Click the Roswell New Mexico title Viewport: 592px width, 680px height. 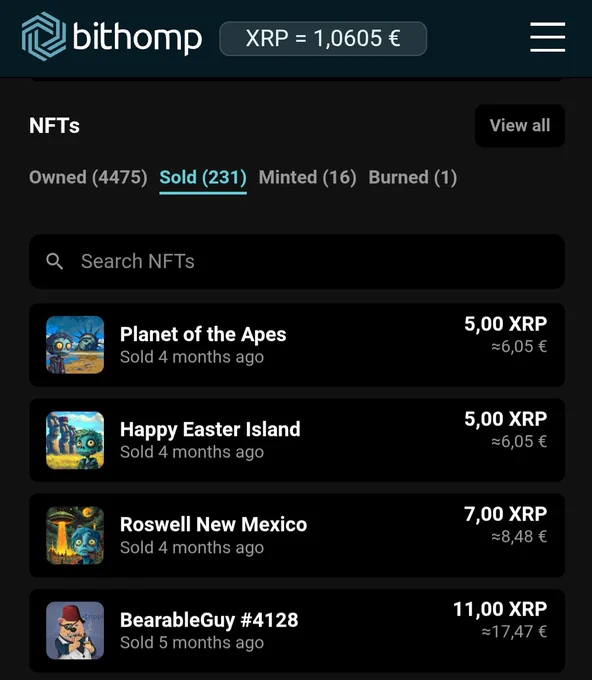(x=213, y=525)
